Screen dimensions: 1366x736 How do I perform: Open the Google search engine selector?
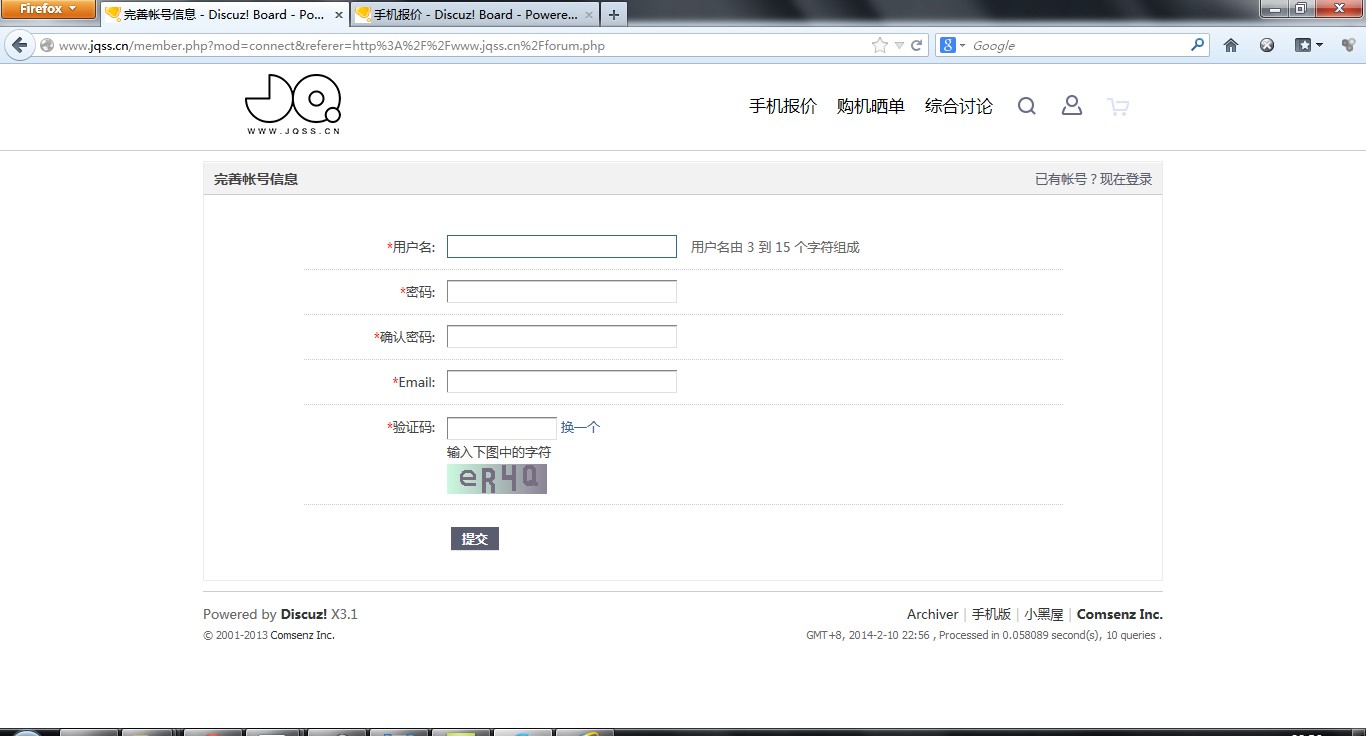click(x=951, y=45)
